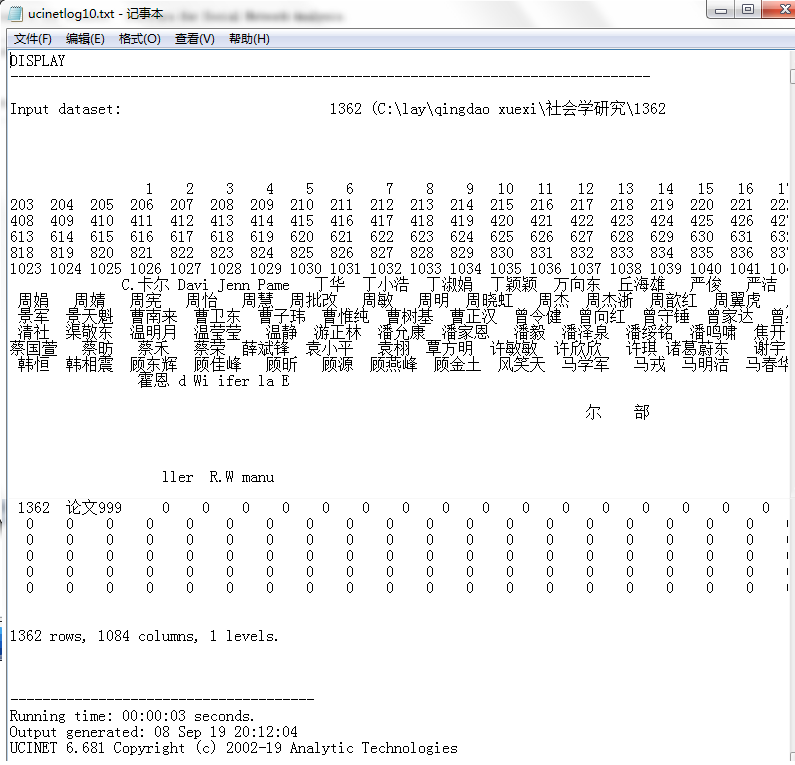The width and height of the screenshot is (795, 765).
Task: Click the name 许欣欣
Action: coord(577,348)
